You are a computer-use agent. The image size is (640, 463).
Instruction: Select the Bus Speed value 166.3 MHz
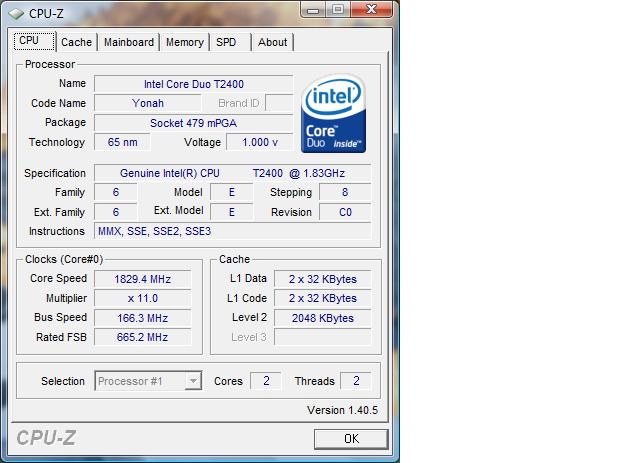(x=142, y=318)
